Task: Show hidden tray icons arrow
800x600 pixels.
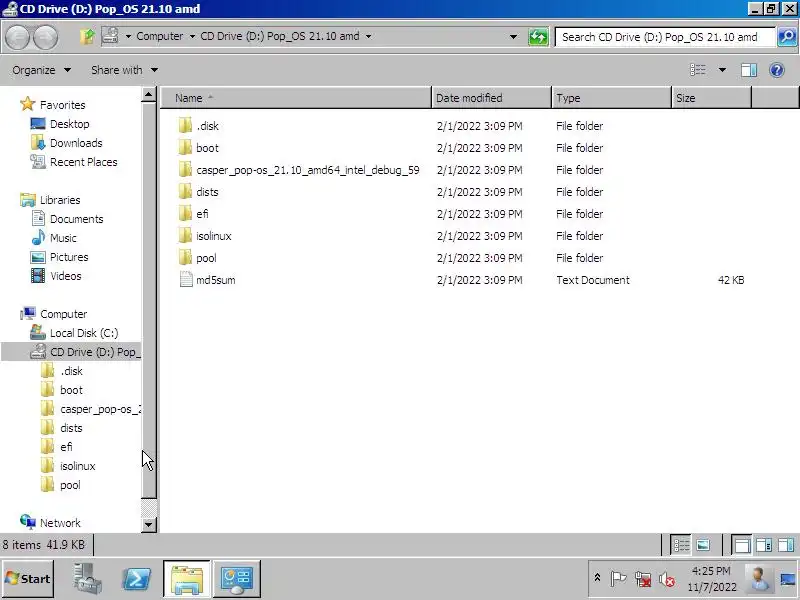Action: (x=597, y=578)
